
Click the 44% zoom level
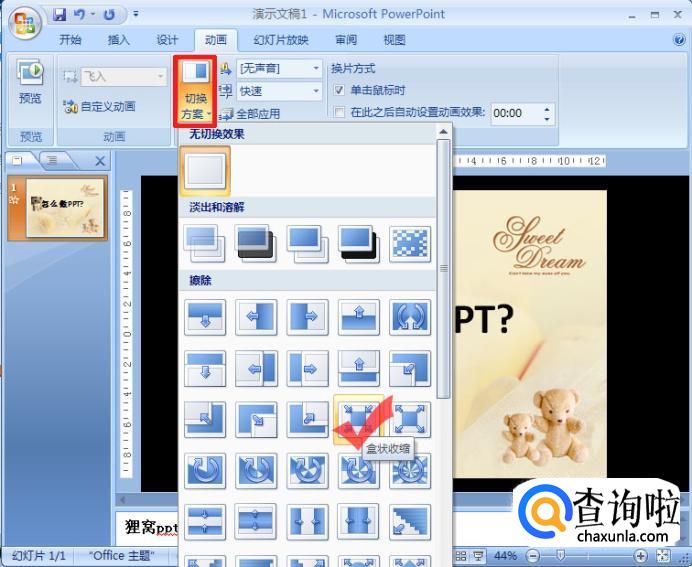tap(505, 556)
